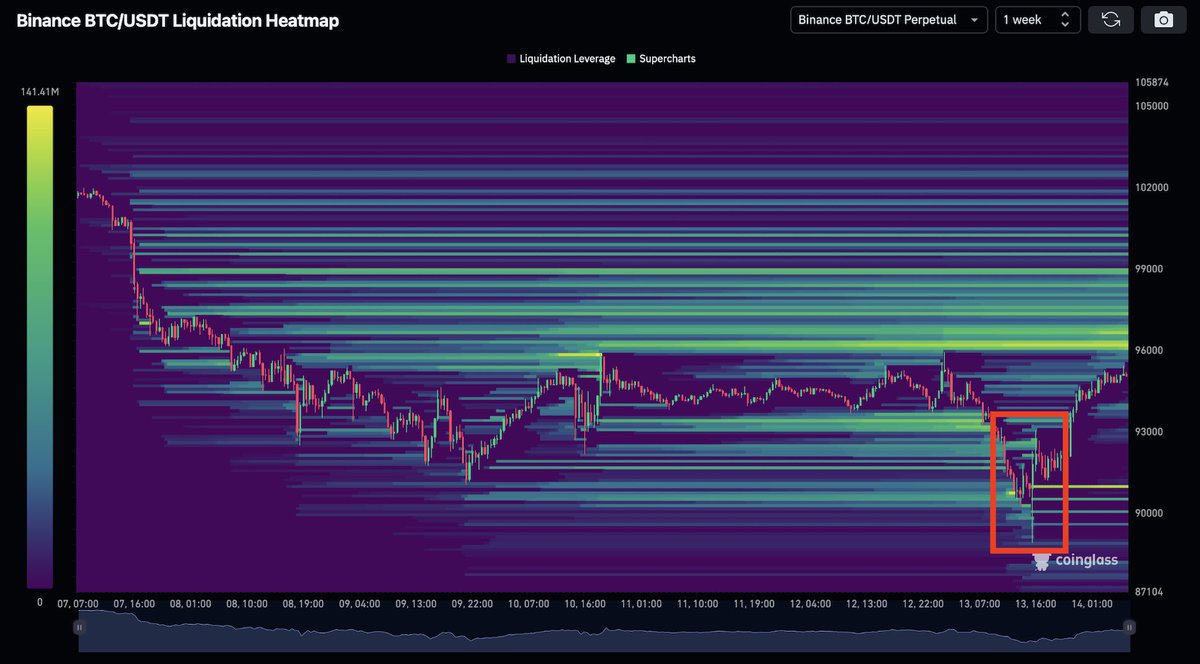The height and width of the screenshot is (664, 1200).
Task: Click the right handle of the range slider
Action: [x=1129, y=627]
